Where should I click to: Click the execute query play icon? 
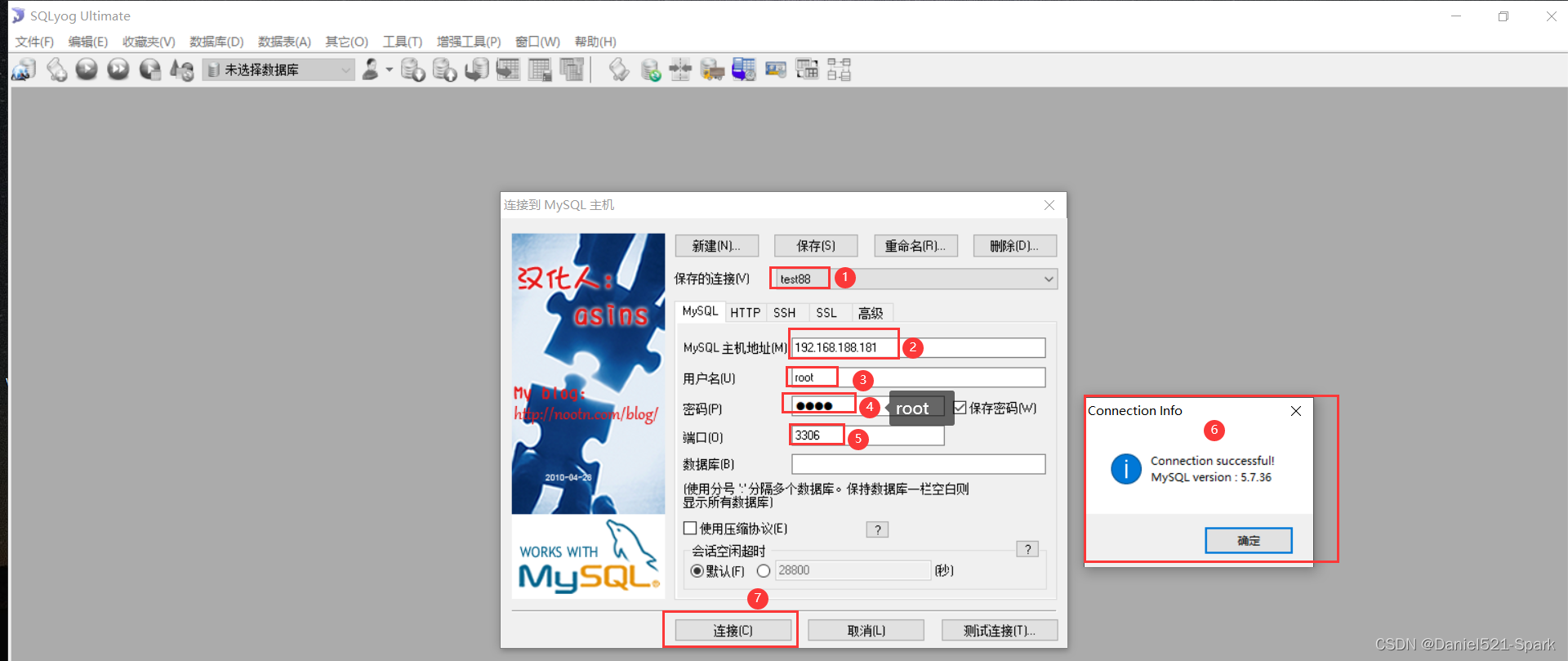click(87, 69)
